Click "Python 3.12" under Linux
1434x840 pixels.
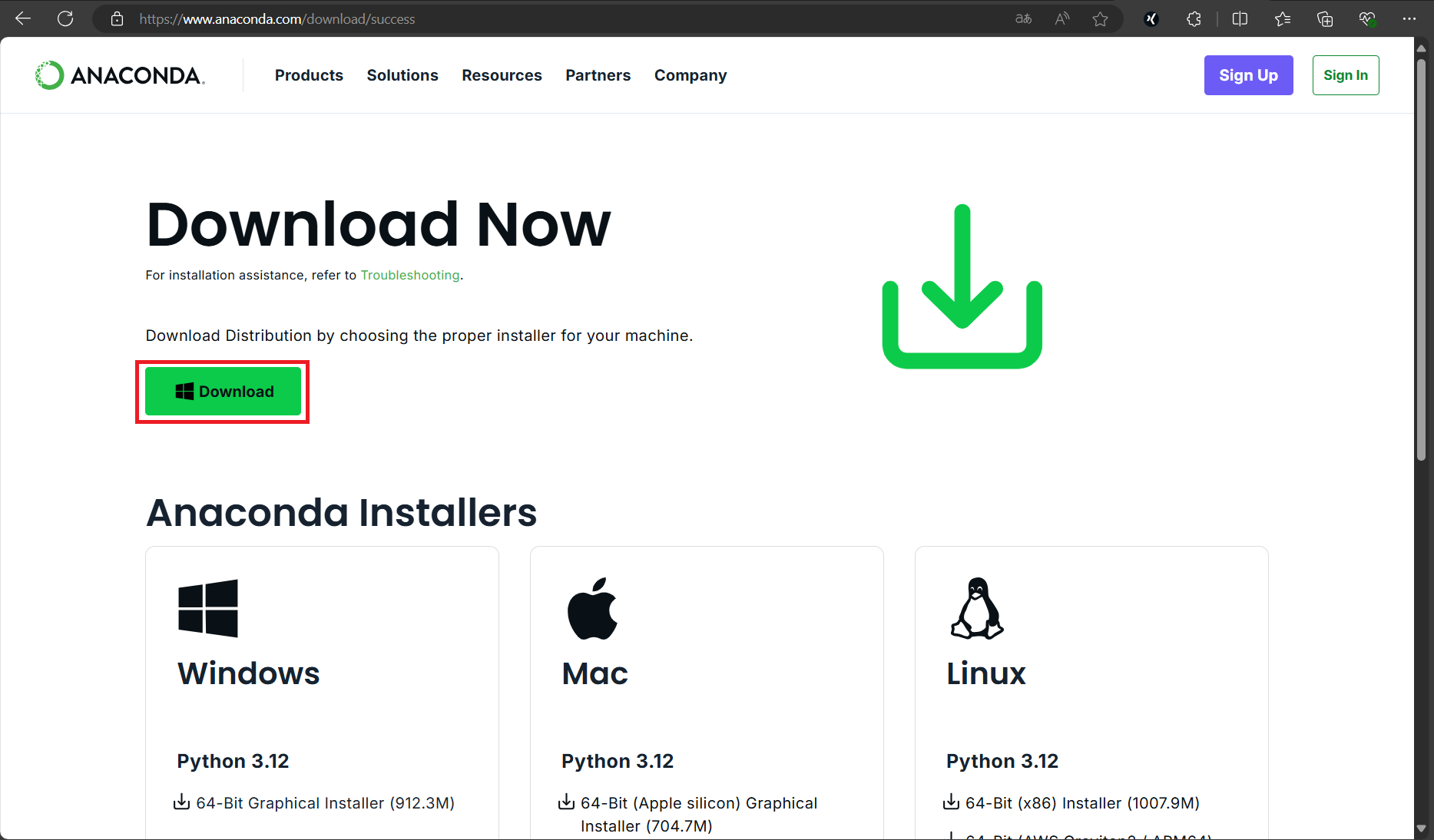click(1002, 761)
